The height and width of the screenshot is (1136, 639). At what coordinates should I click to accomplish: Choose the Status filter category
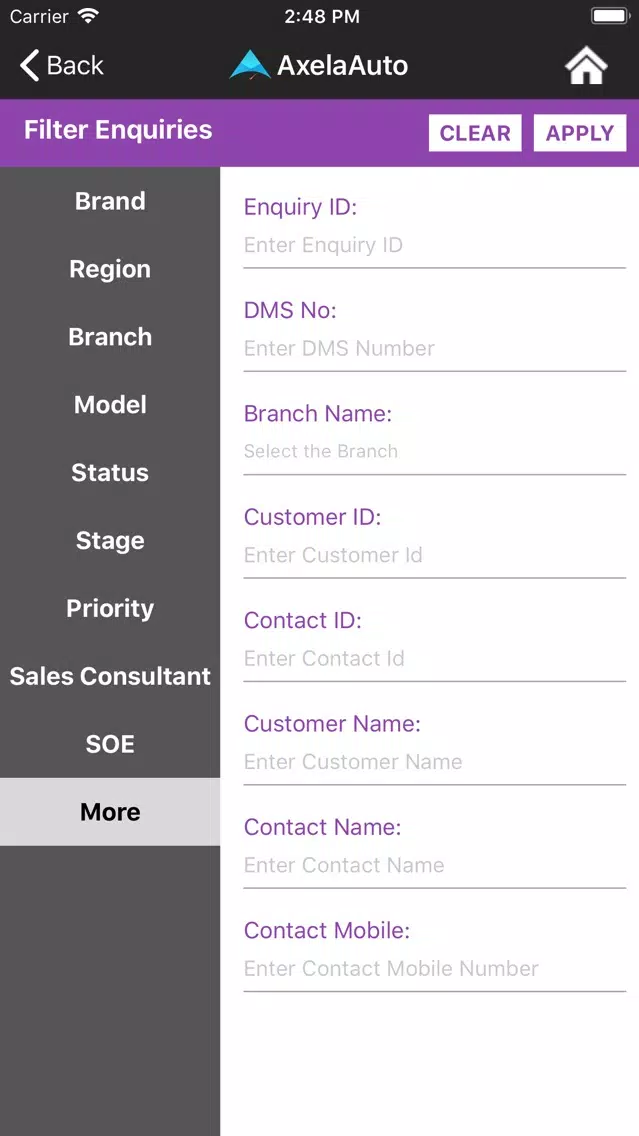coord(110,472)
